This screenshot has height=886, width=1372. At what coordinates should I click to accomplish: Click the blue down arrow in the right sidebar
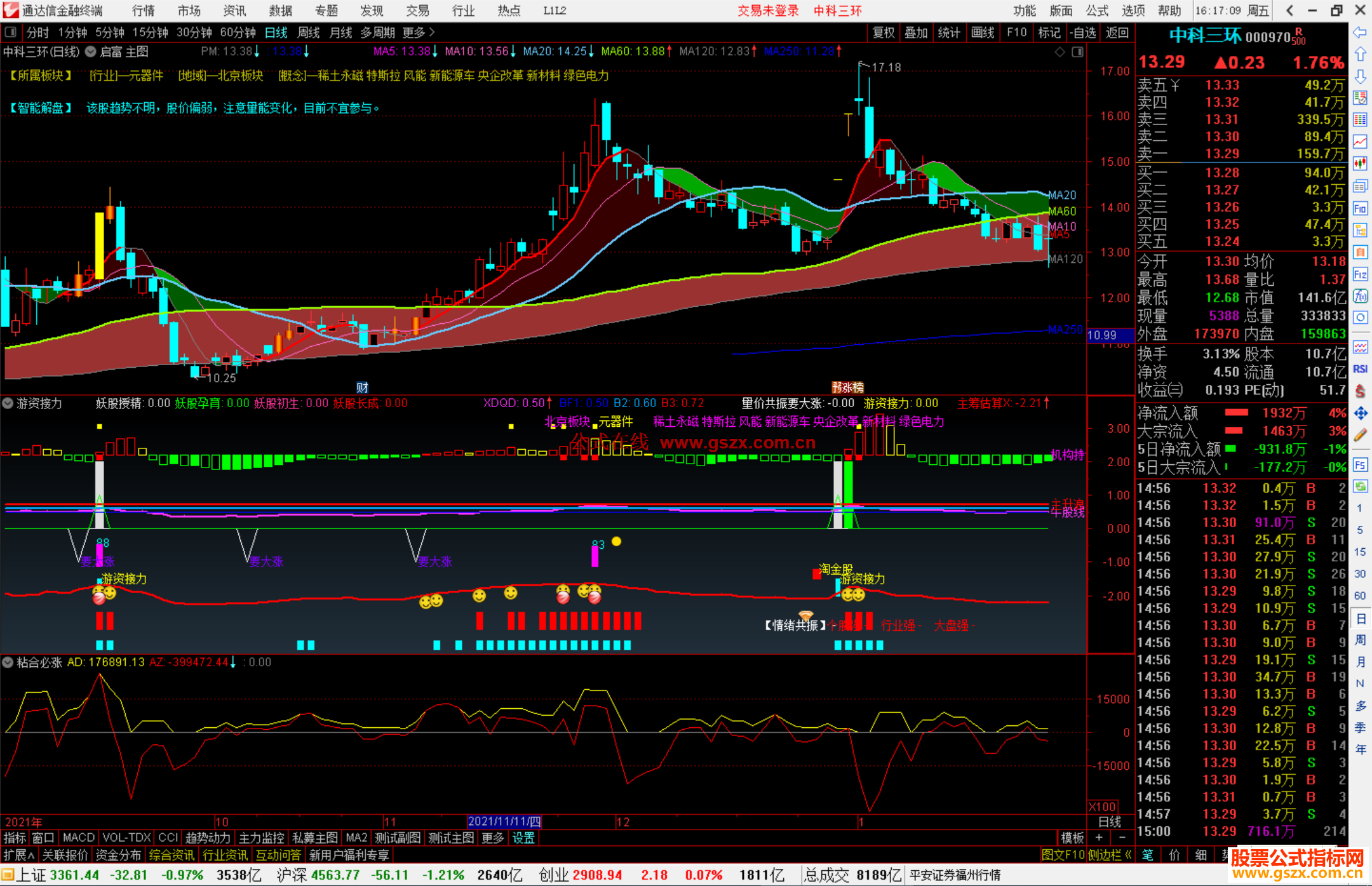(1360, 76)
